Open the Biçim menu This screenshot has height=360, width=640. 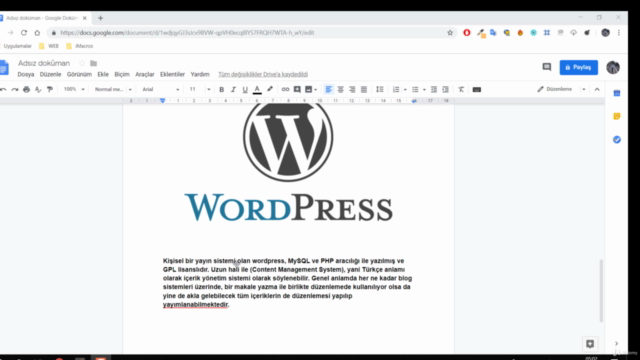pyautogui.click(x=122, y=74)
